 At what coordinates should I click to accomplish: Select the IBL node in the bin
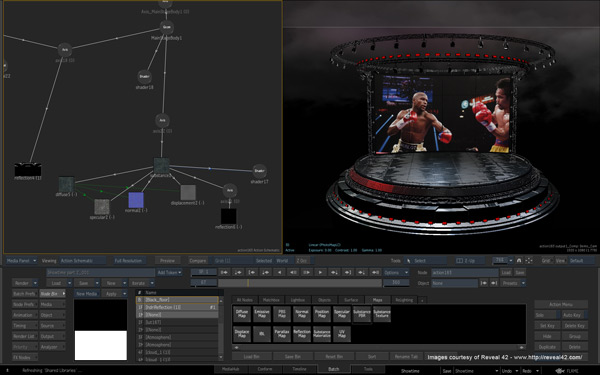[262, 334]
